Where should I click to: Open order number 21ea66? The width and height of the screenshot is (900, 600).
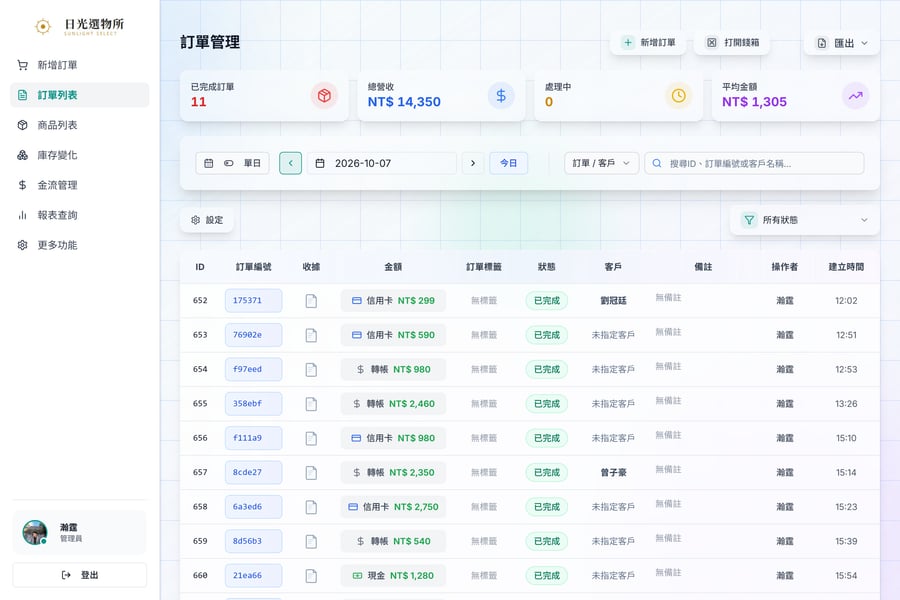point(254,575)
